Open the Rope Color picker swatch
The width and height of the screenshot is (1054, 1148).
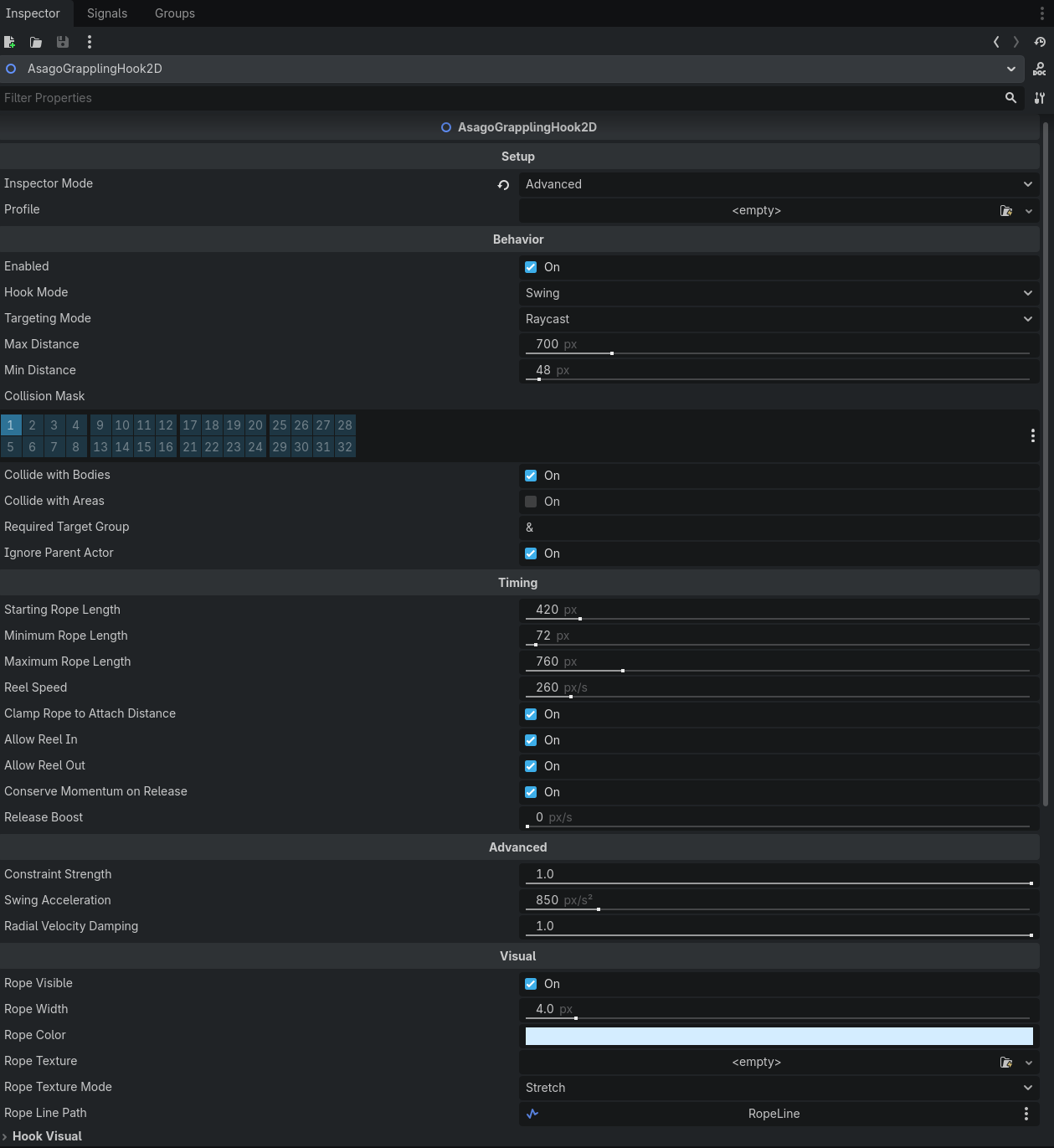click(779, 1036)
